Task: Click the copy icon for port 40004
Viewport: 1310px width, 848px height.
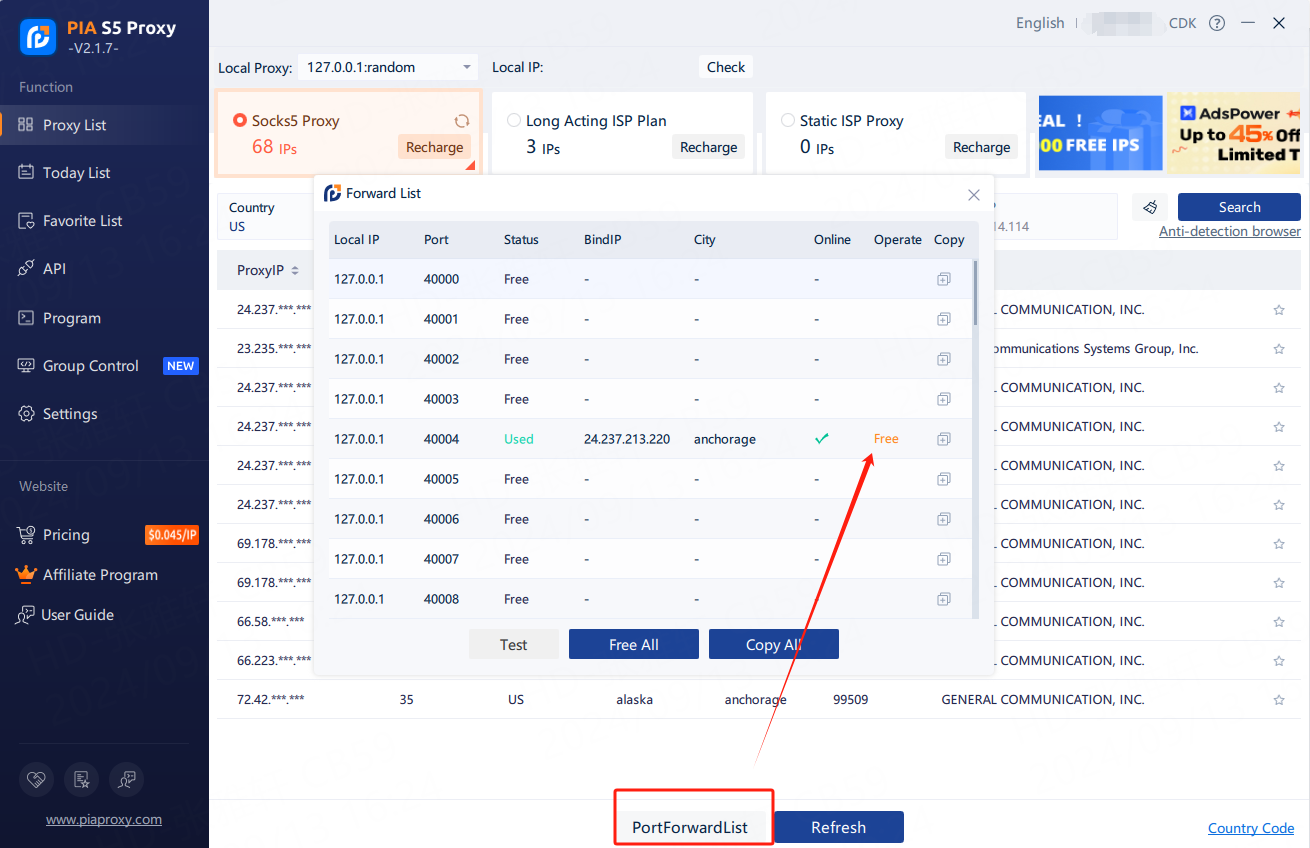Action: (x=943, y=439)
